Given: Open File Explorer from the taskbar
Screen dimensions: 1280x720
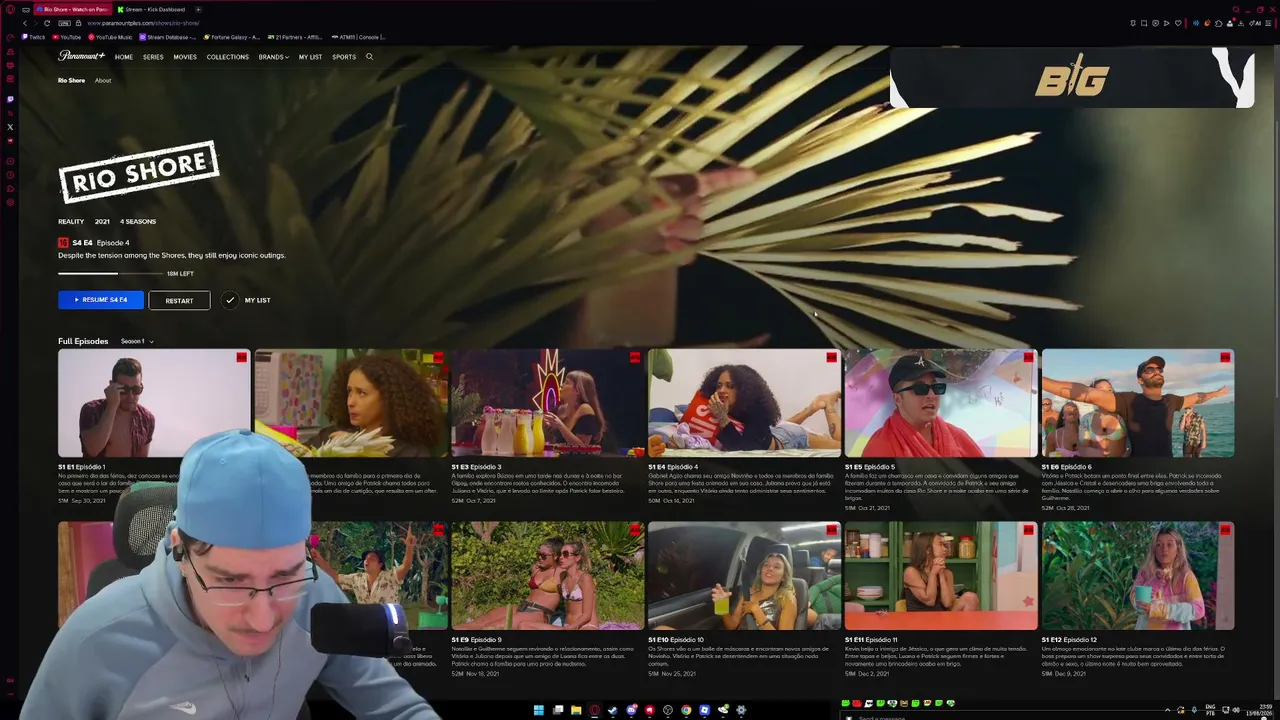Looking at the screenshot, I should (x=576, y=710).
